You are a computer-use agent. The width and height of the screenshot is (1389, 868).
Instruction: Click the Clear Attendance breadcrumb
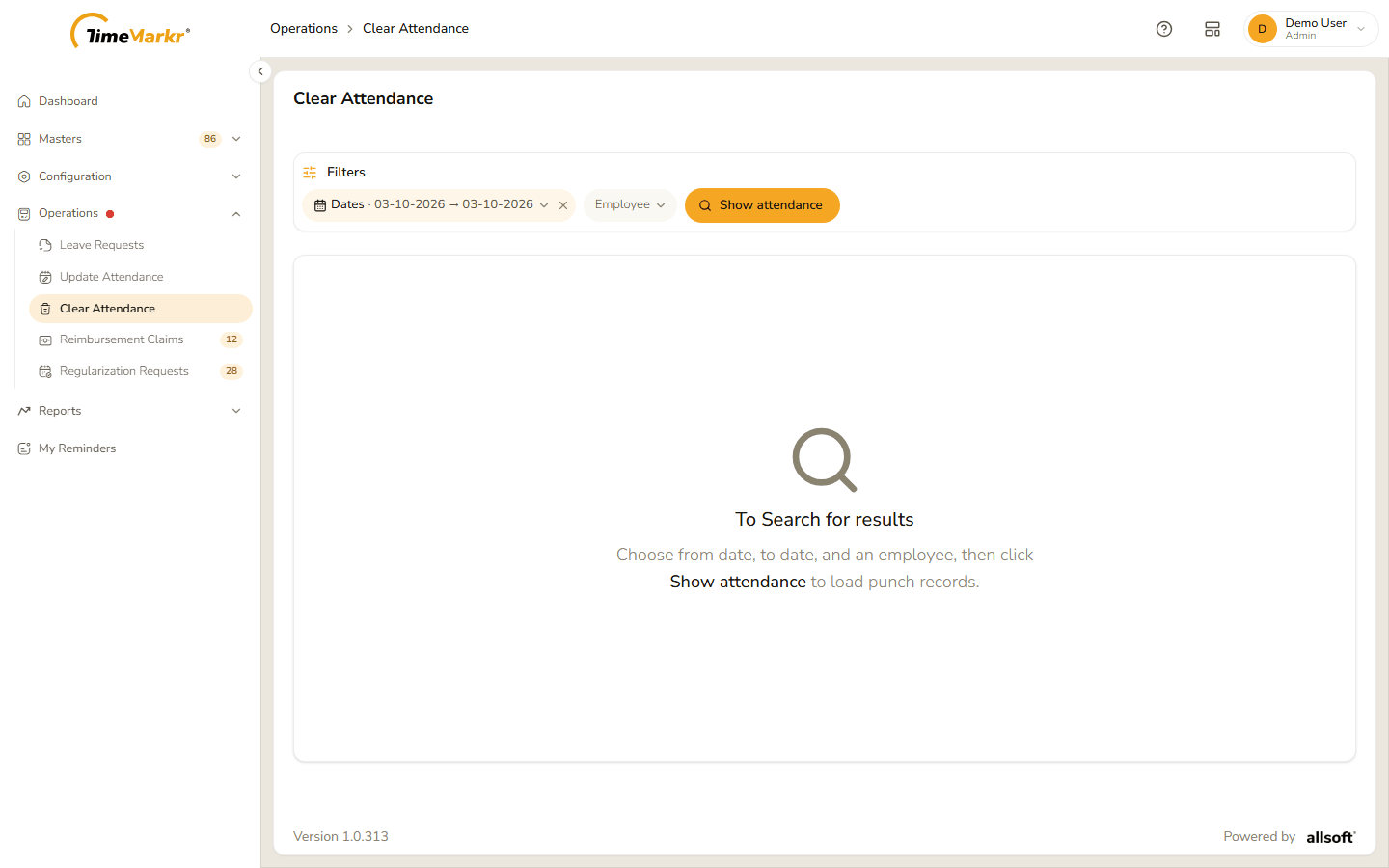pyautogui.click(x=416, y=29)
